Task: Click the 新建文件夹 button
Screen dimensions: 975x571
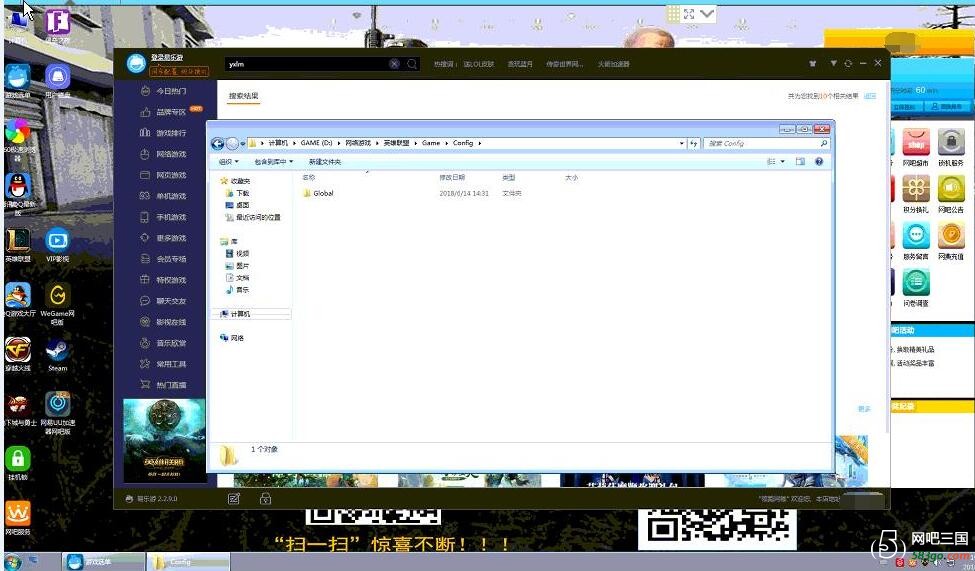Action: [325, 162]
